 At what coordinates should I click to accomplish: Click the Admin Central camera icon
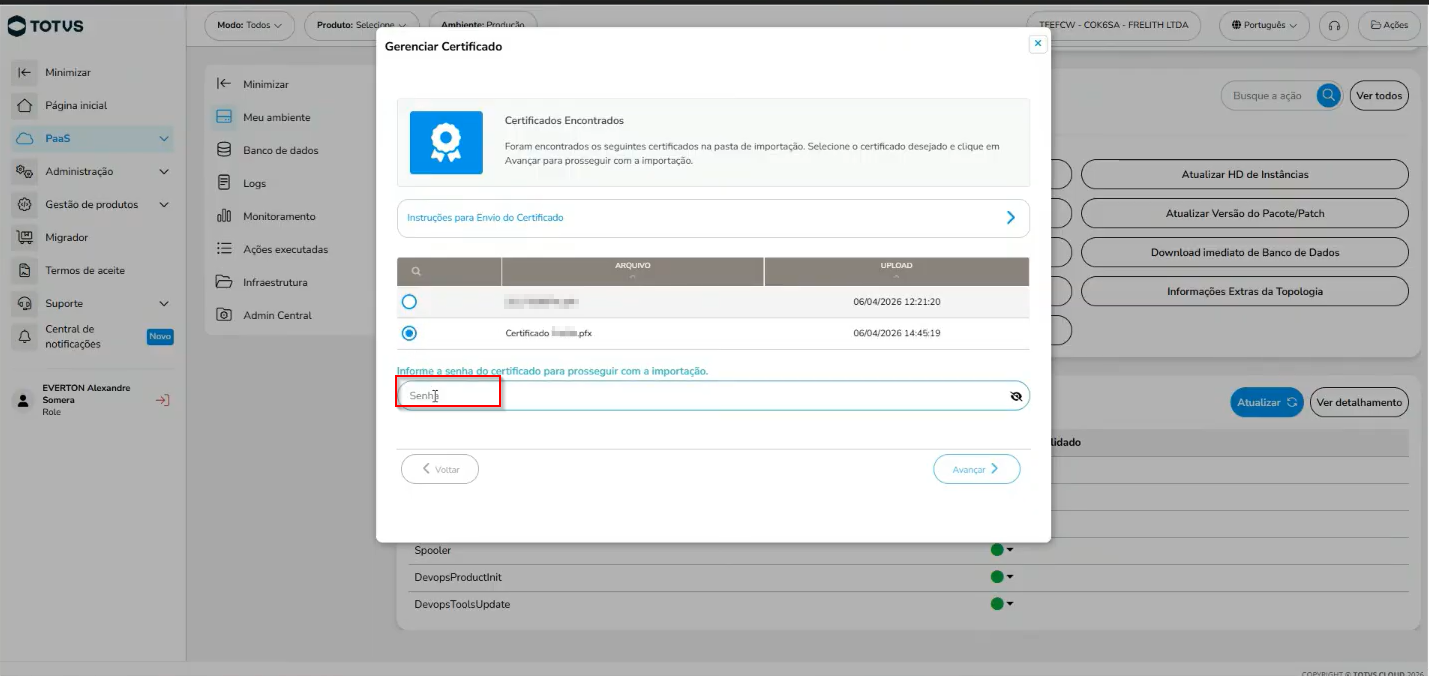224,315
